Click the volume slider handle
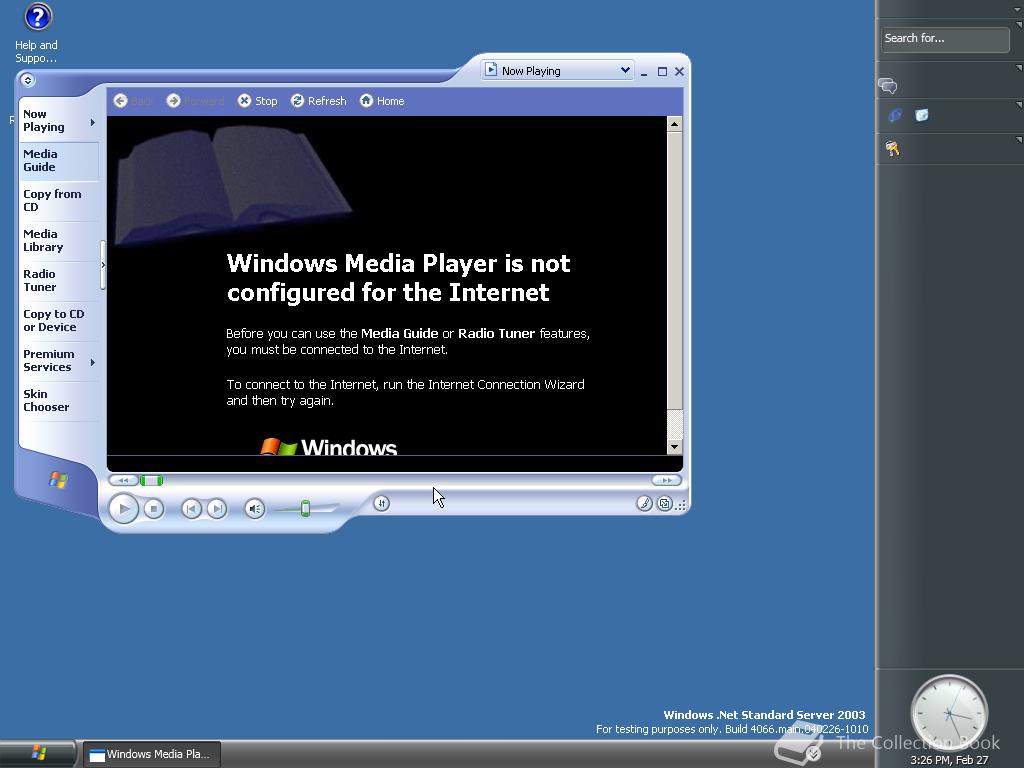Screen dimensions: 1024x768 point(305,508)
